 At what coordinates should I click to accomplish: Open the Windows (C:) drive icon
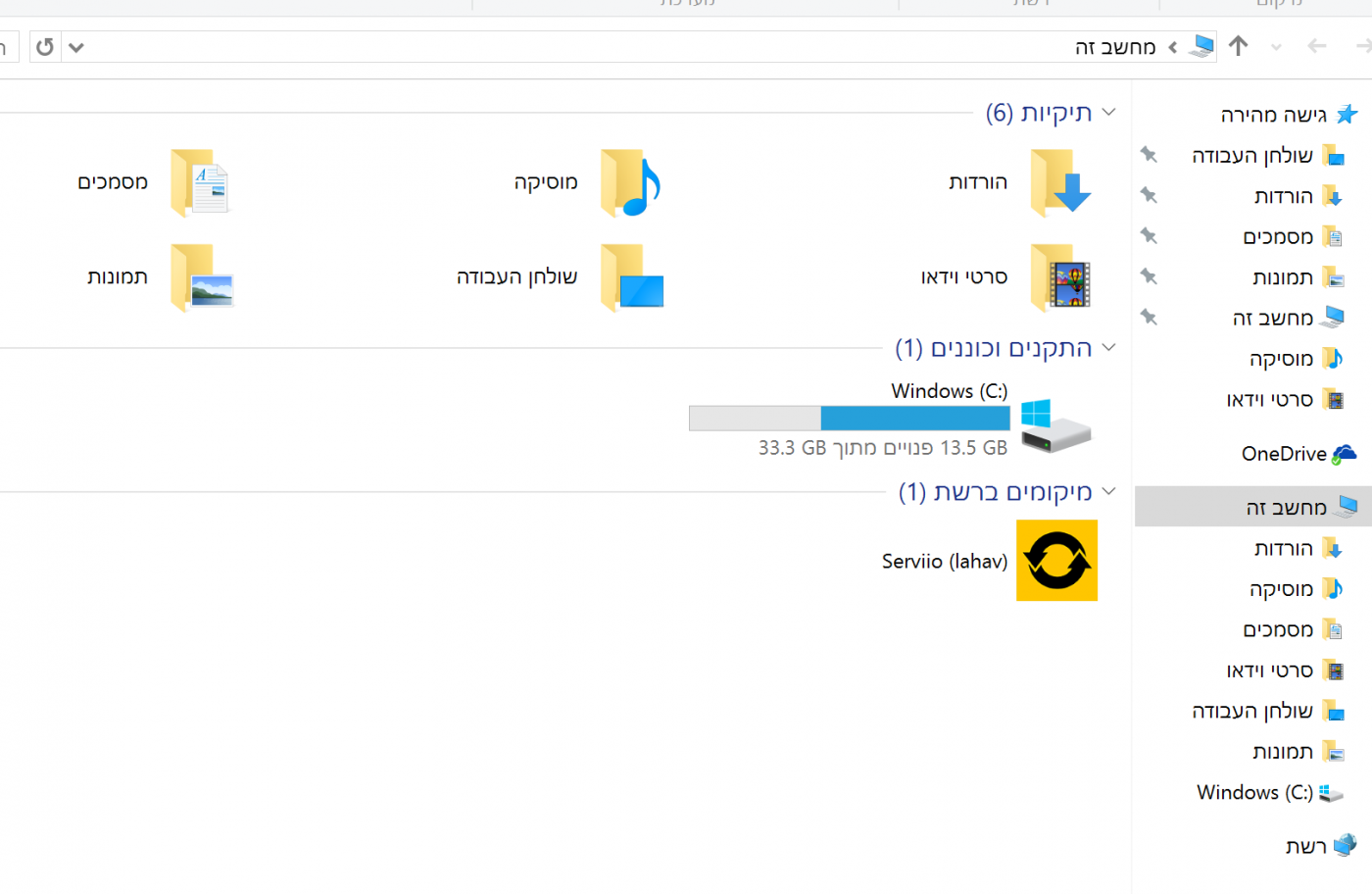click(1054, 426)
